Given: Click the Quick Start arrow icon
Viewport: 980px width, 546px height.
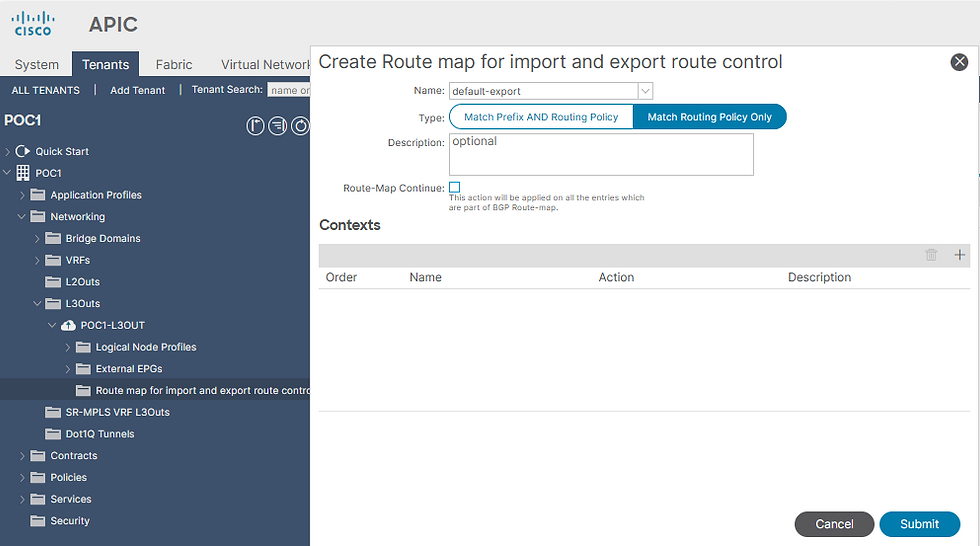Looking at the screenshot, I should (22, 151).
